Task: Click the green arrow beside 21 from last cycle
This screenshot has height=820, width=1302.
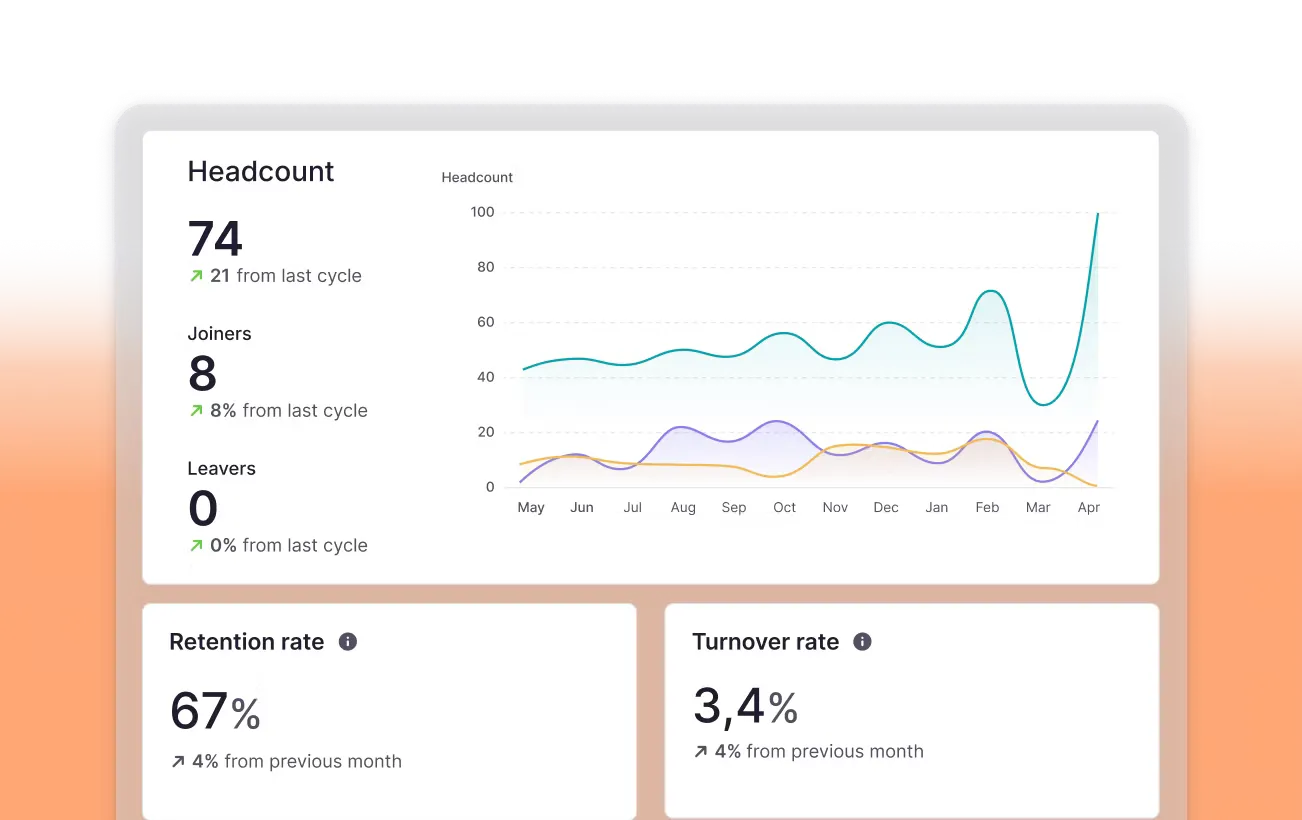Action: click(x=196, y=276)
